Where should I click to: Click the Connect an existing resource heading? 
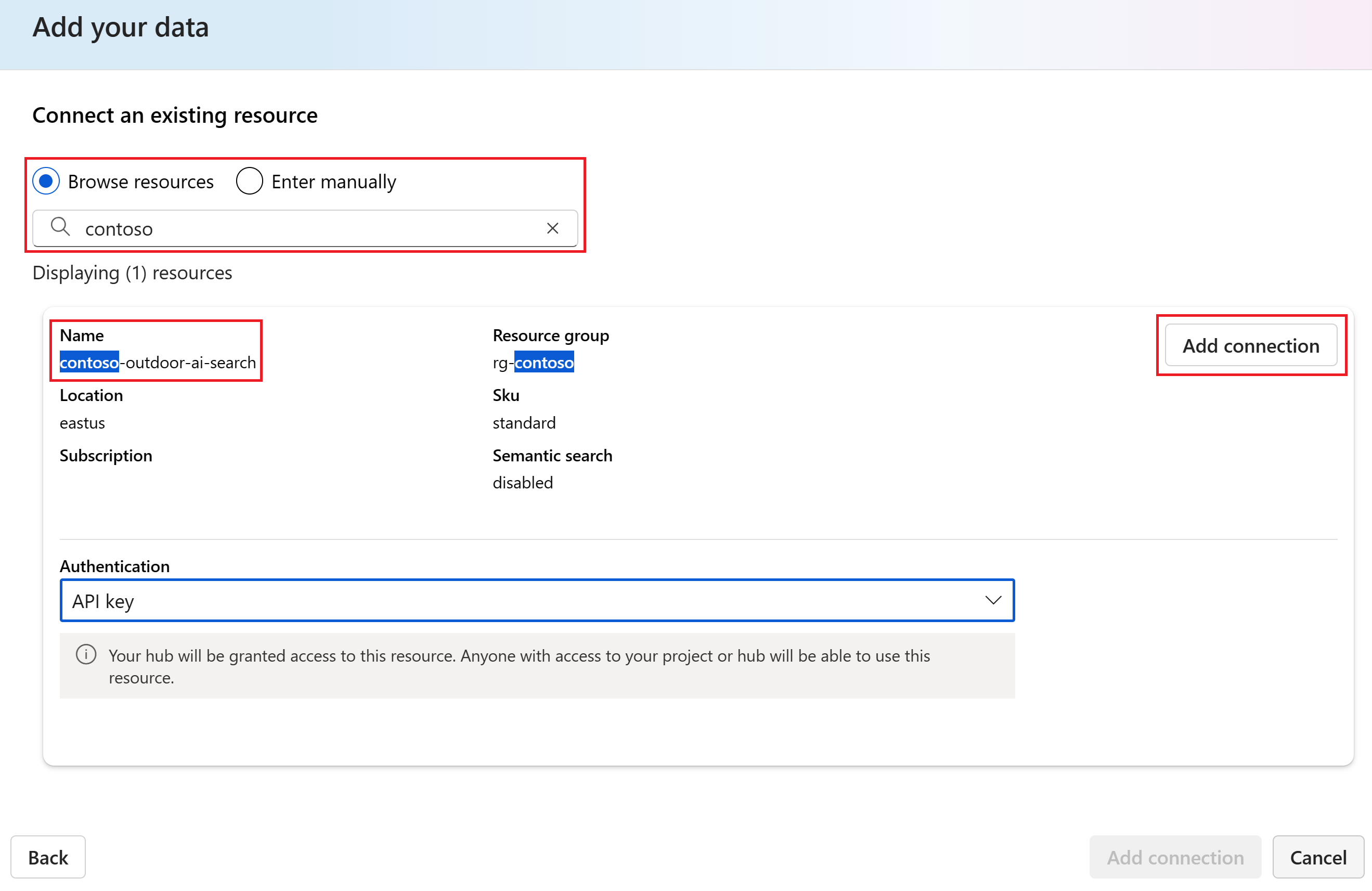175,115
